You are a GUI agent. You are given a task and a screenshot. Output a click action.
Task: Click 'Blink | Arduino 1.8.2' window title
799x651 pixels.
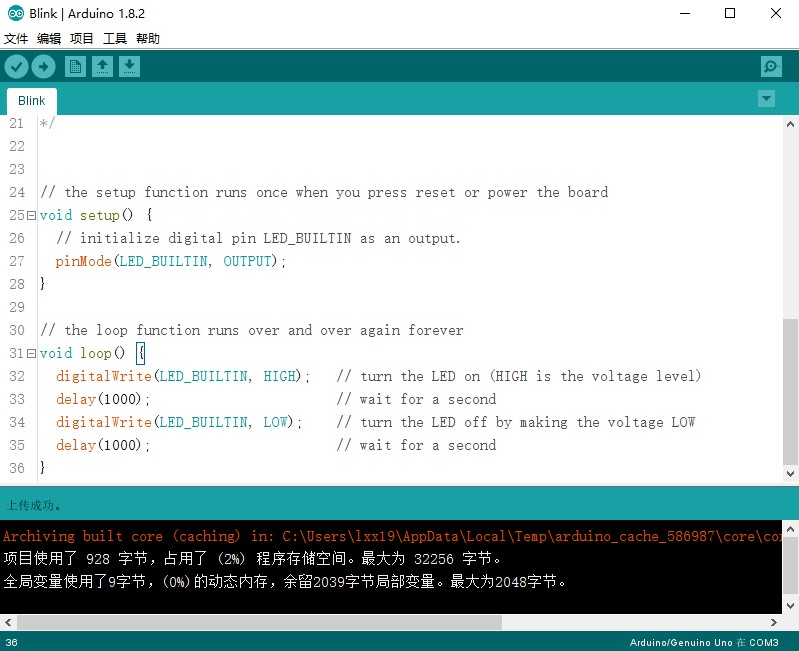[87, 13]
